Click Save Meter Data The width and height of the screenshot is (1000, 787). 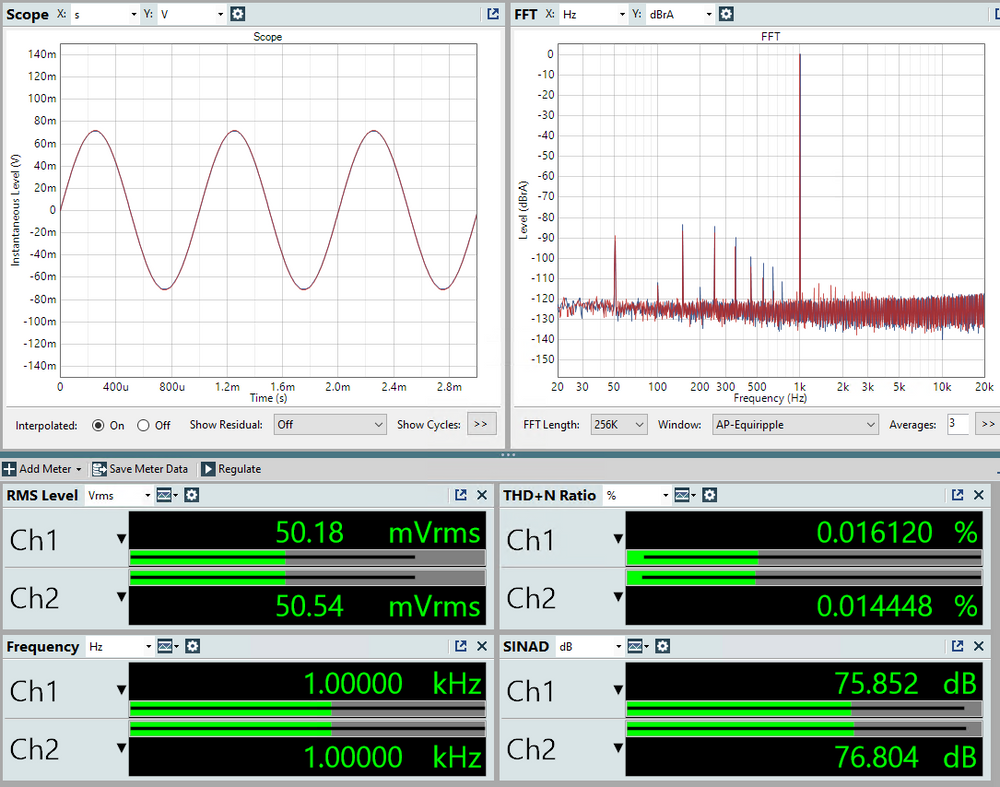tap(140, 469)
